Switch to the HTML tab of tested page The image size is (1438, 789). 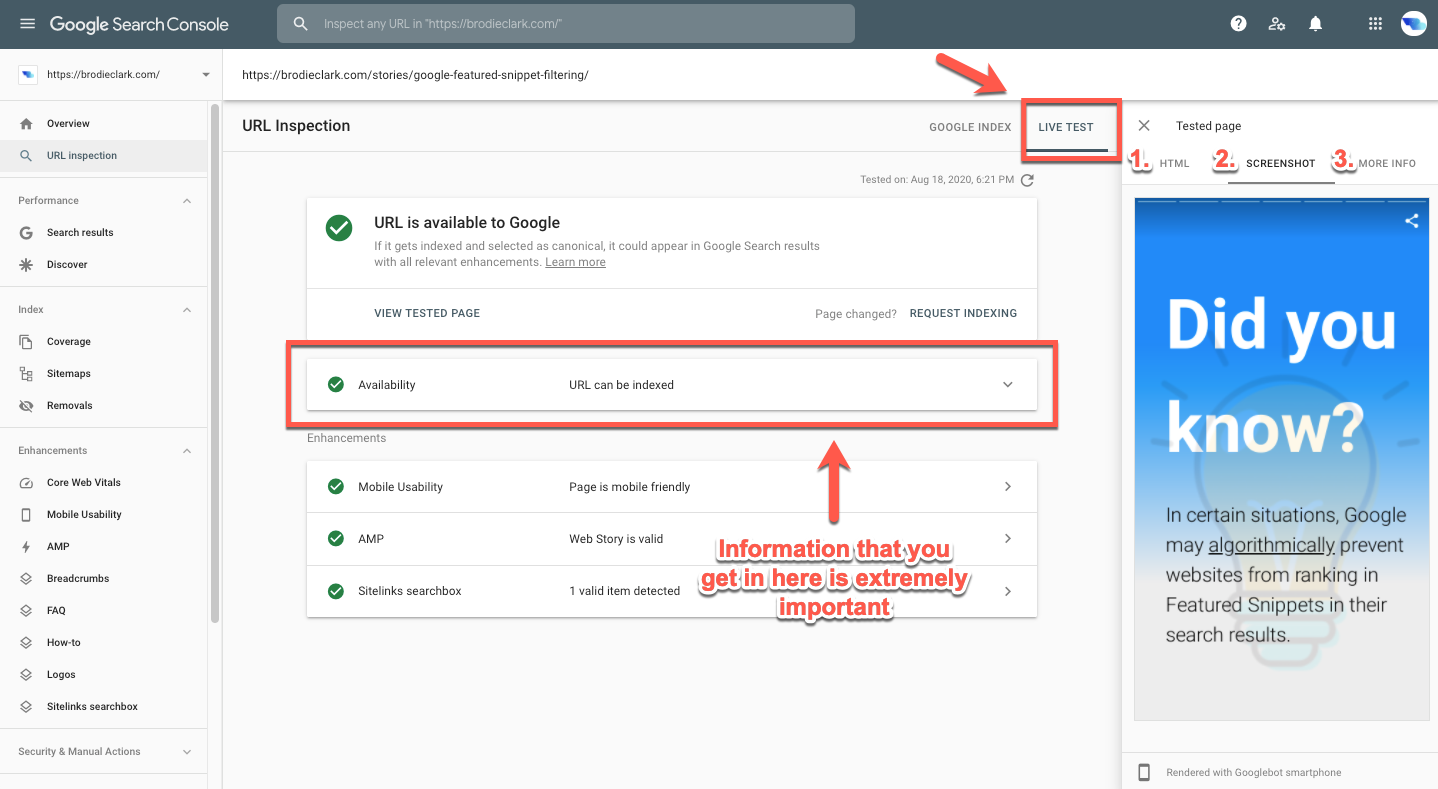pos(1175,162)
